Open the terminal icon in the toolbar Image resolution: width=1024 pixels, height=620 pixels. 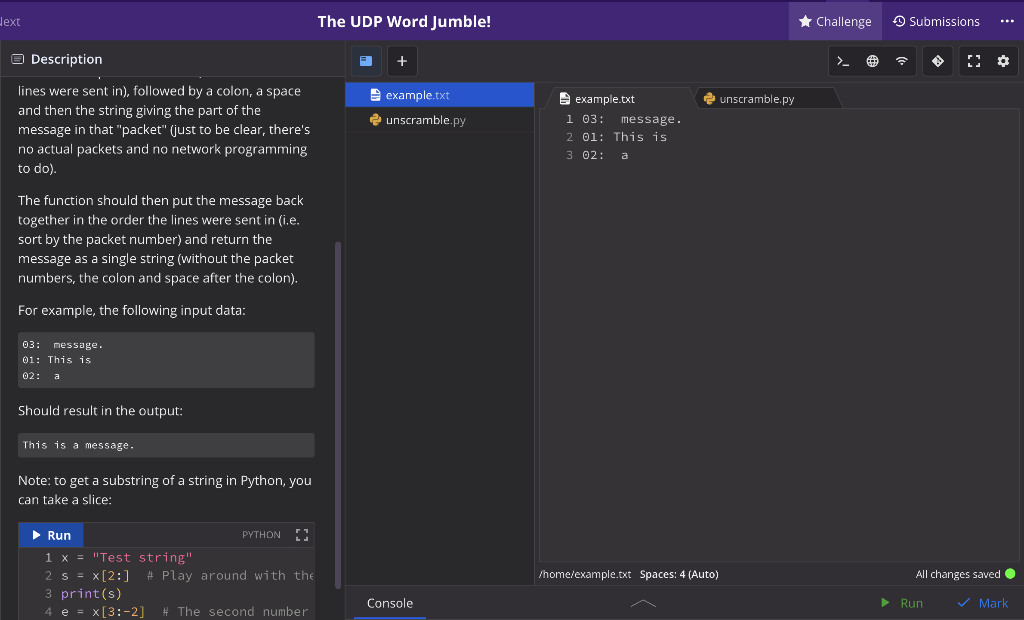coord(841,61)
